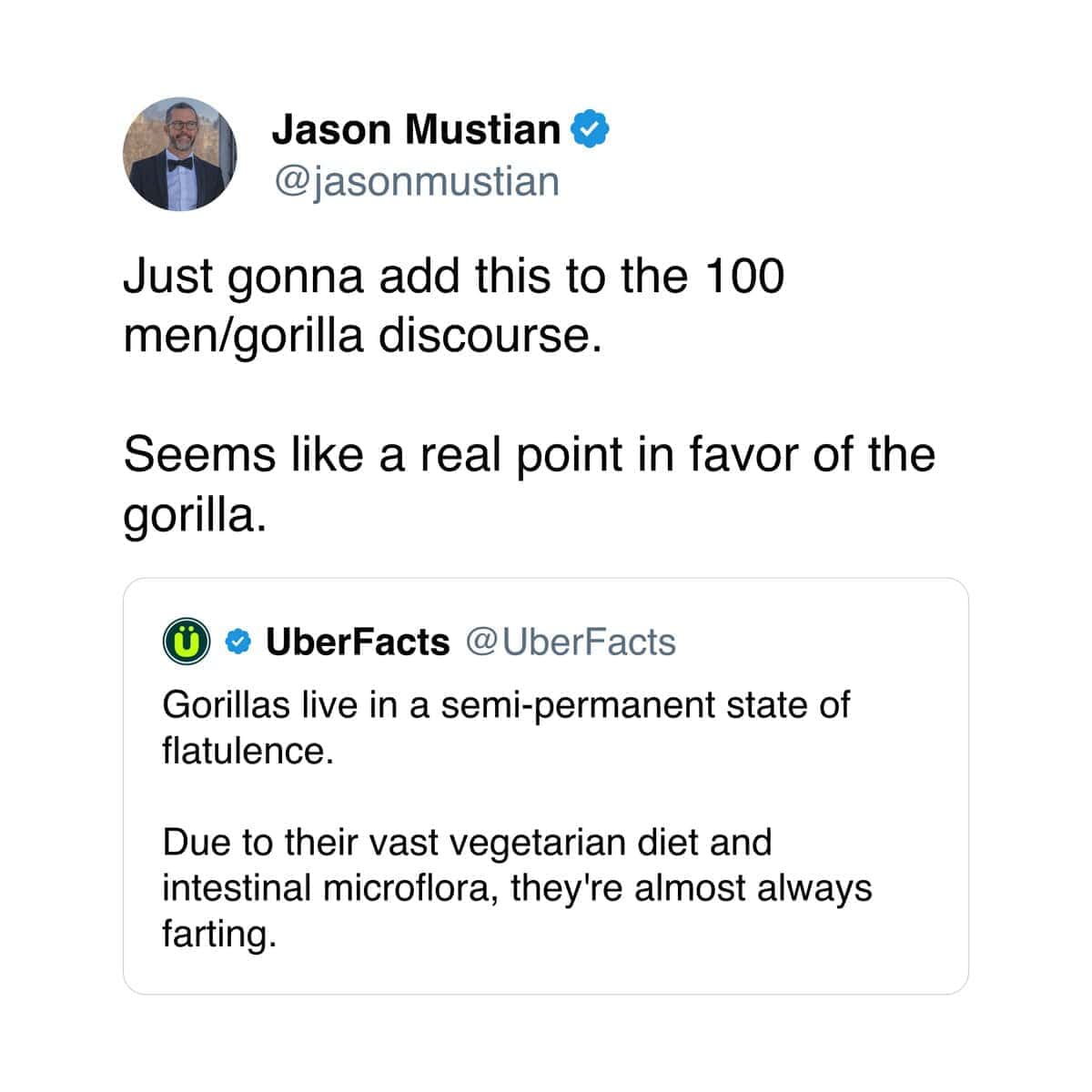The height and width of the screenshot is (1092, 1092).
Task: Click the 'Gorillas live in a semi-permanent' paragraph
Action: pos(506,728)
